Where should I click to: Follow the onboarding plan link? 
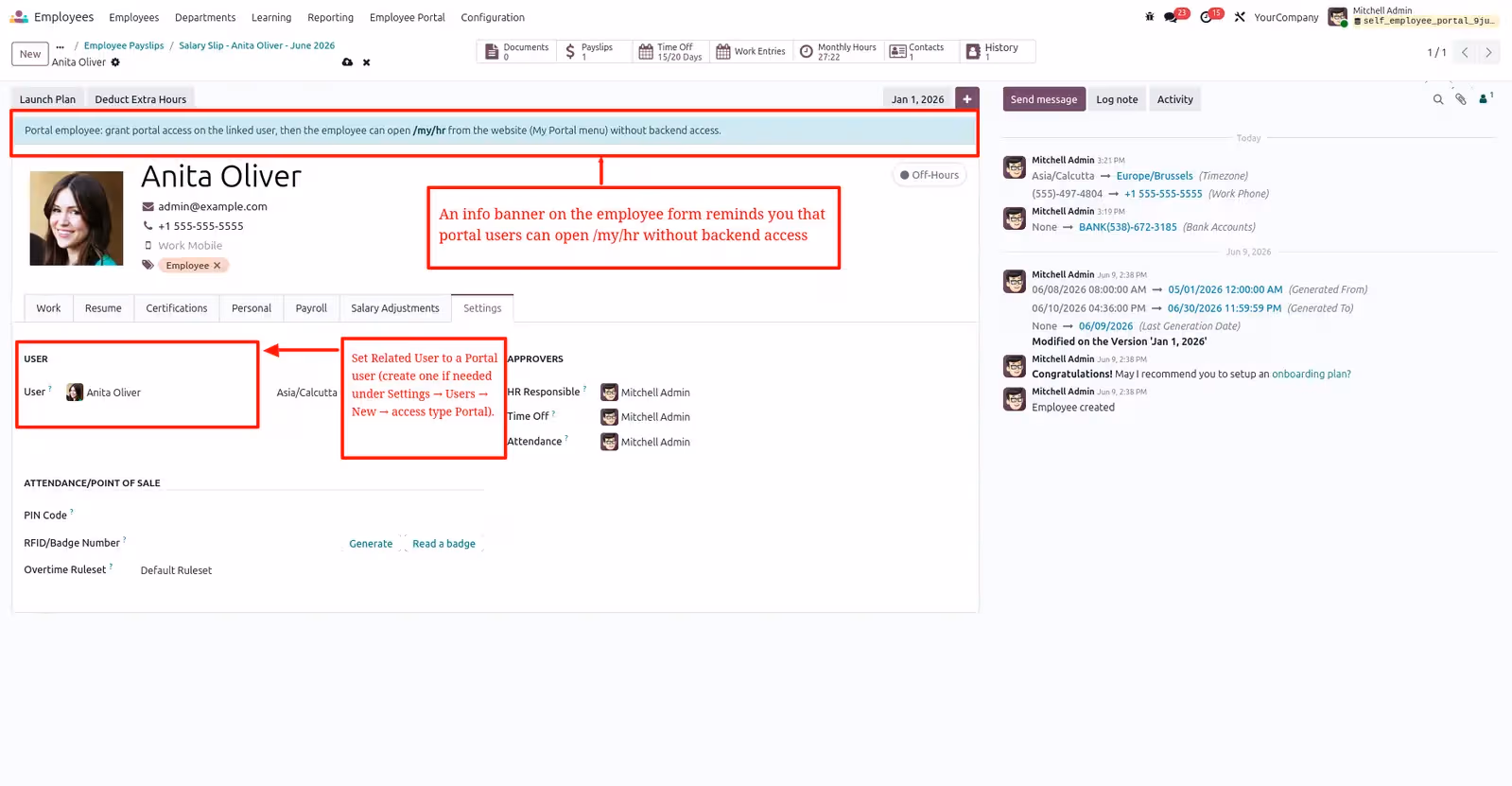pyautogui.click(x=1312, y=375)
